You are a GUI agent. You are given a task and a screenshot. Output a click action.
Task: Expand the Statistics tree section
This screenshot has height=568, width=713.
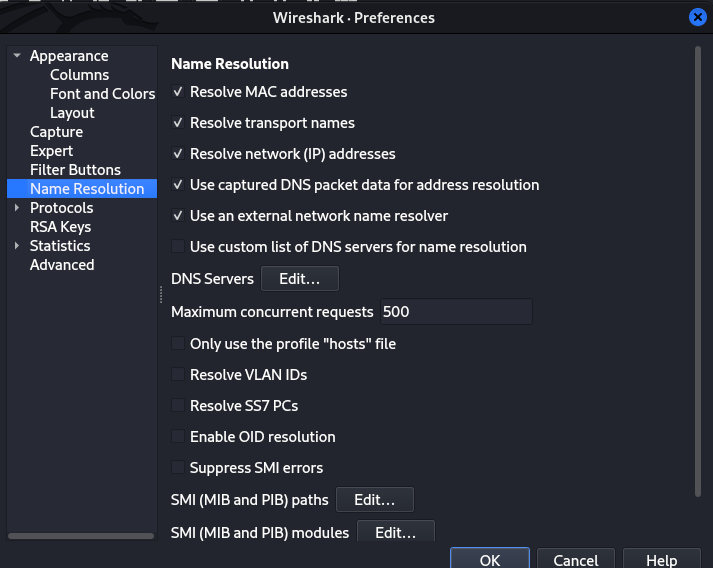pos(17,246)
